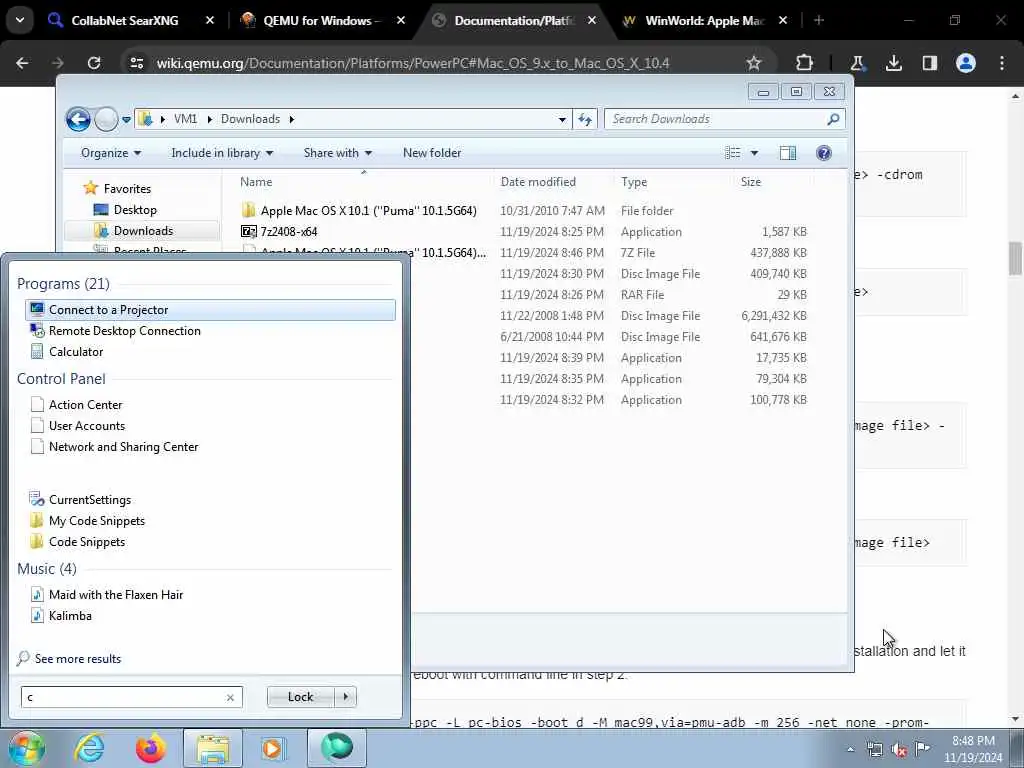Click the search magnifier icon in Search Downloads
The height and width of the screenshot is (768, 1024).
coord(833,119)
